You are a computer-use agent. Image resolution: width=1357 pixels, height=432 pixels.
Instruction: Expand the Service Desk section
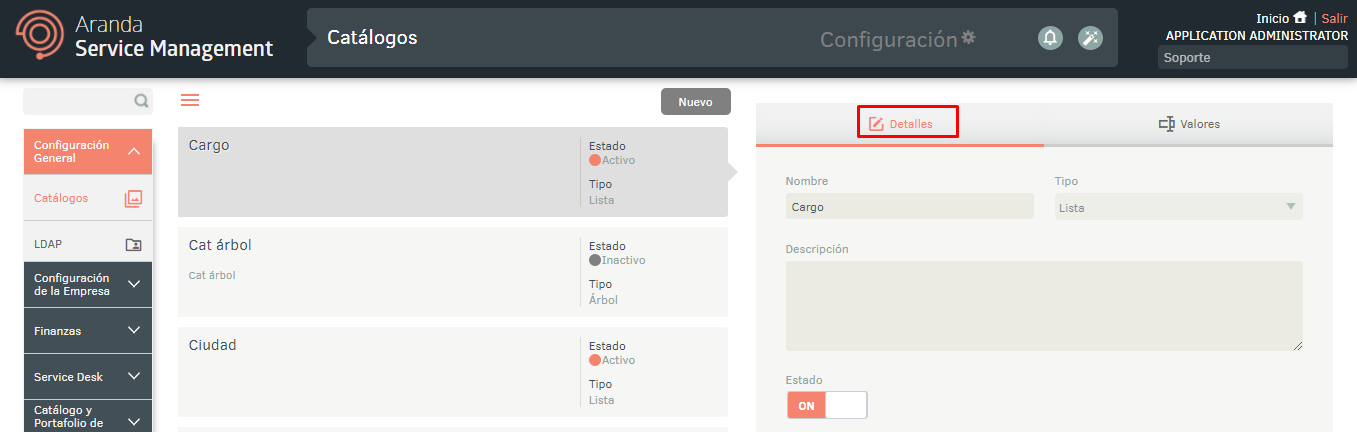click(x=133, y=377)
